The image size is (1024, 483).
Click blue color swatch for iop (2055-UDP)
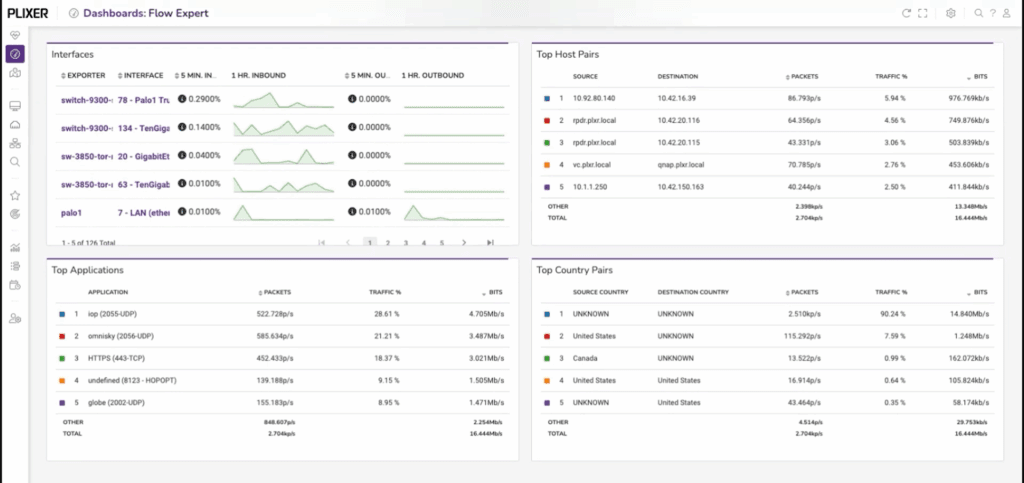tap(63, 314)
